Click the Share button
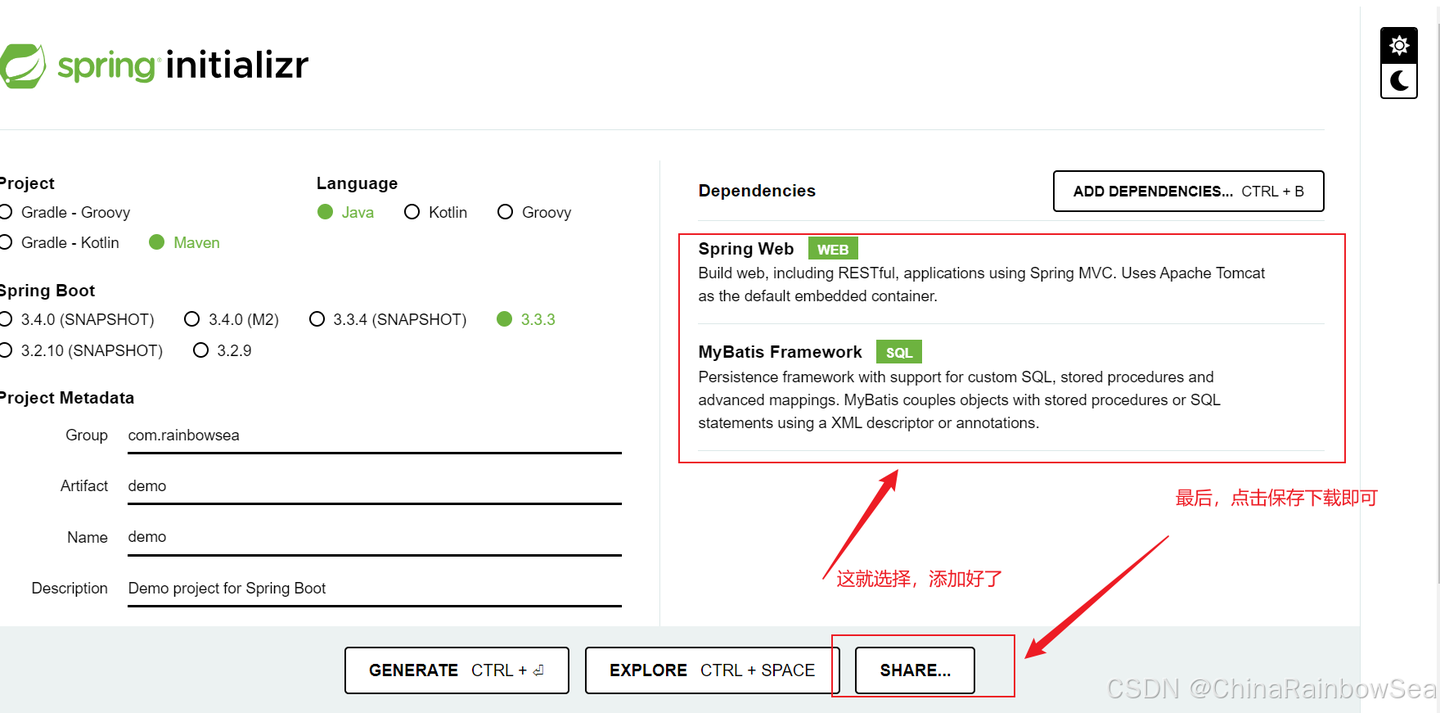Viewport: 1440px width, 713px height. 914,670
